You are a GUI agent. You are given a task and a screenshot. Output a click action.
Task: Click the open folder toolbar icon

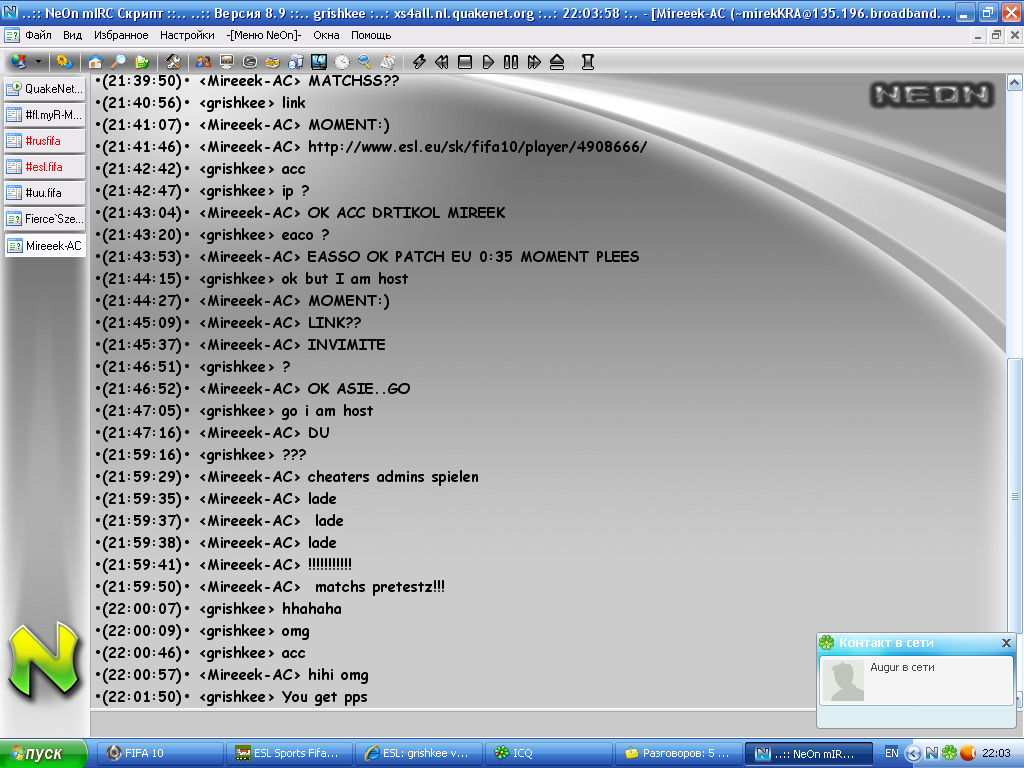pyautogui.click(x=142, y=62)
